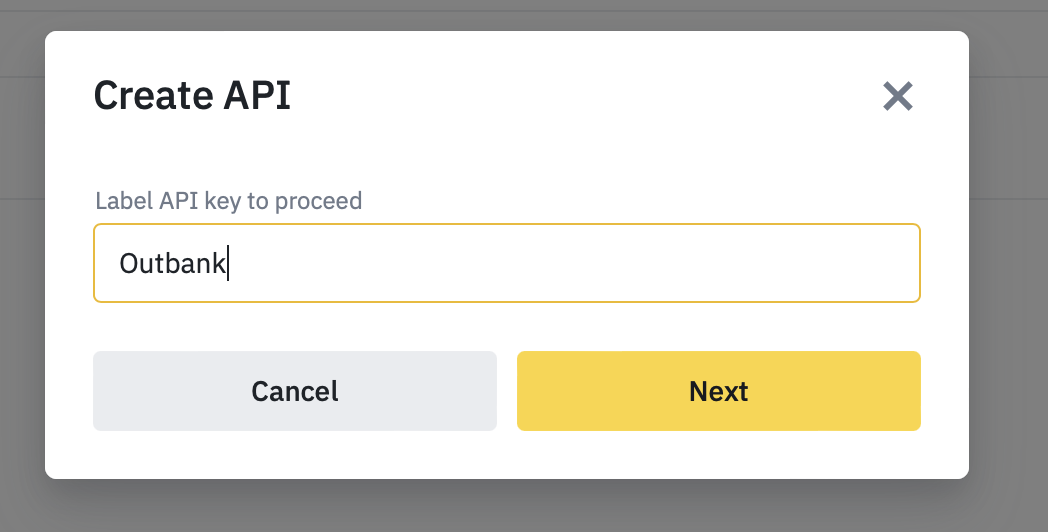Click the word 'API' in the title
Viewport: 1048px width, 532px height.
257,95
